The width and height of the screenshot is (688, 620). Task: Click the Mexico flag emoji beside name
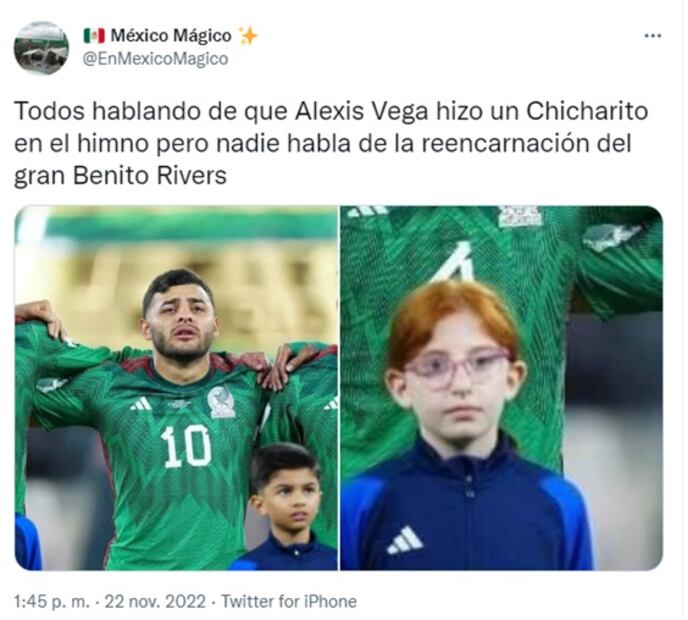[94, 36]
